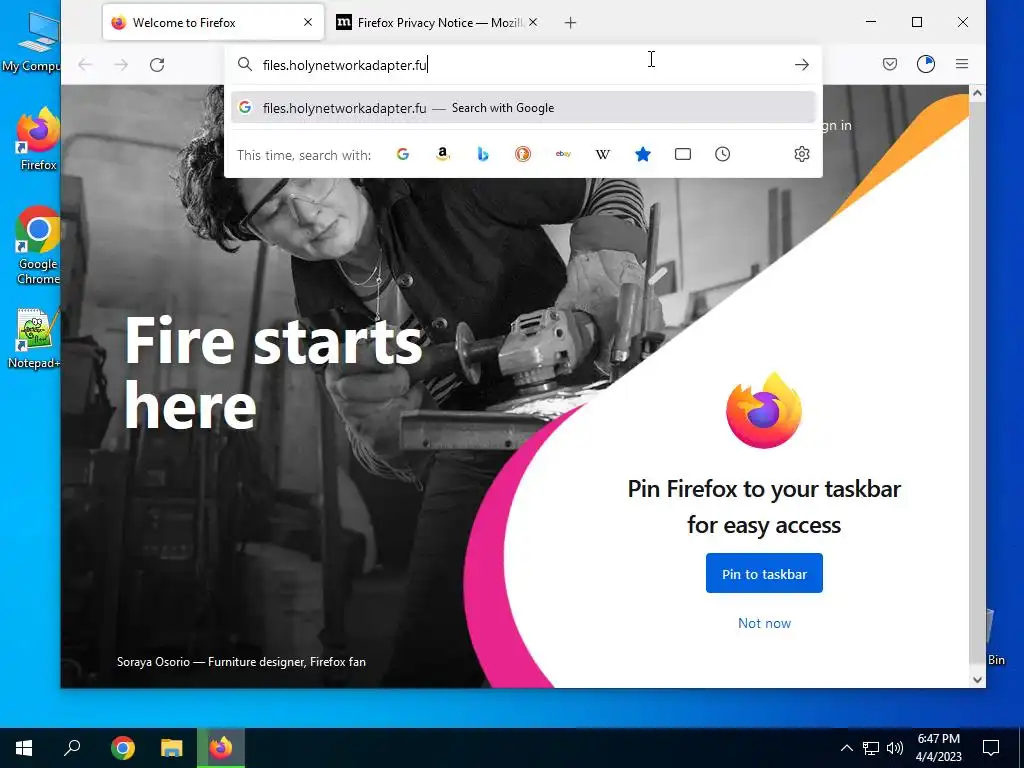The width and height of the screenshot is (1024, 768).
Task: Select the My Computer desktop icon
Action: [33, 41]
